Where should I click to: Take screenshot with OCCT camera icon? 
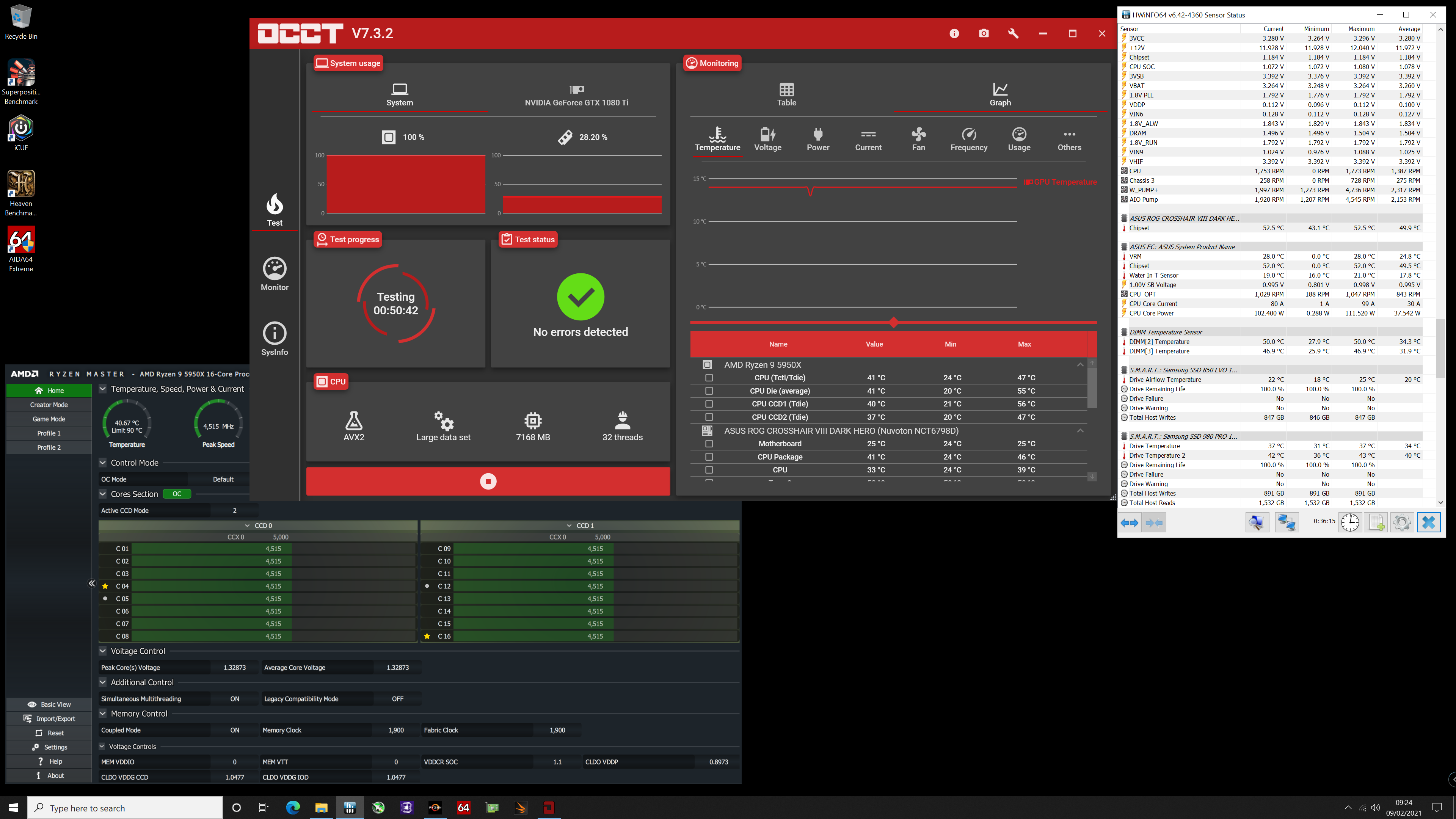984,33
